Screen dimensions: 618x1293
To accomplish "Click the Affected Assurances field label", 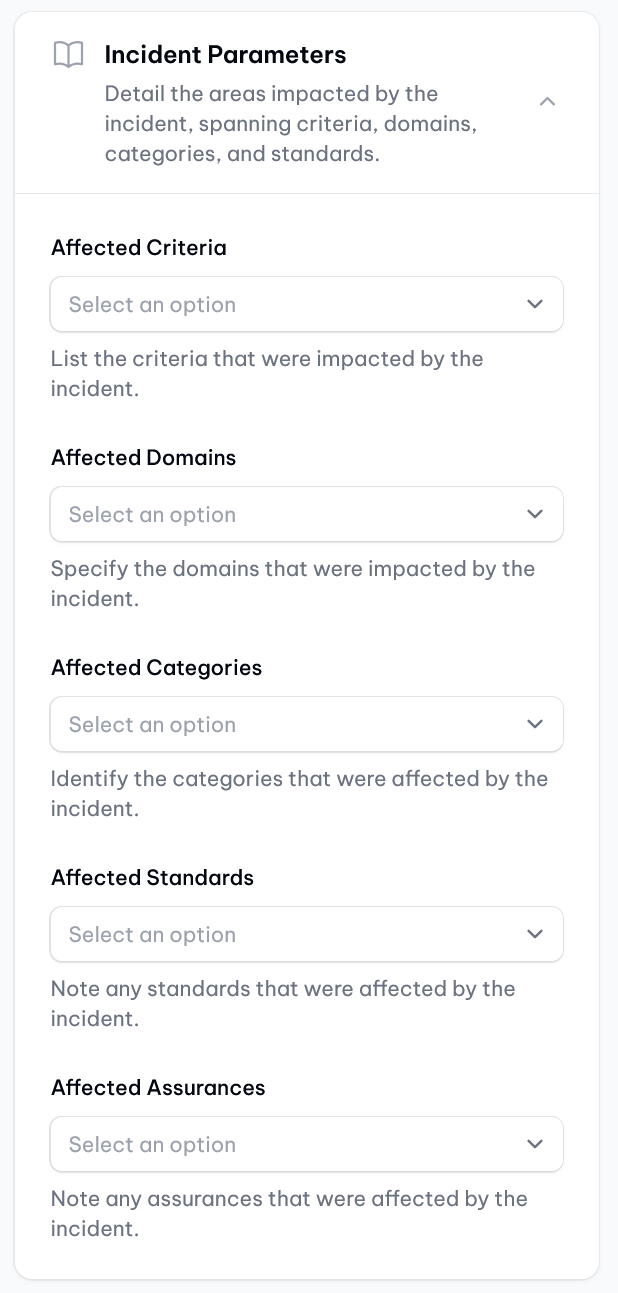I will pyautogui.click(x=159, y=1088).
